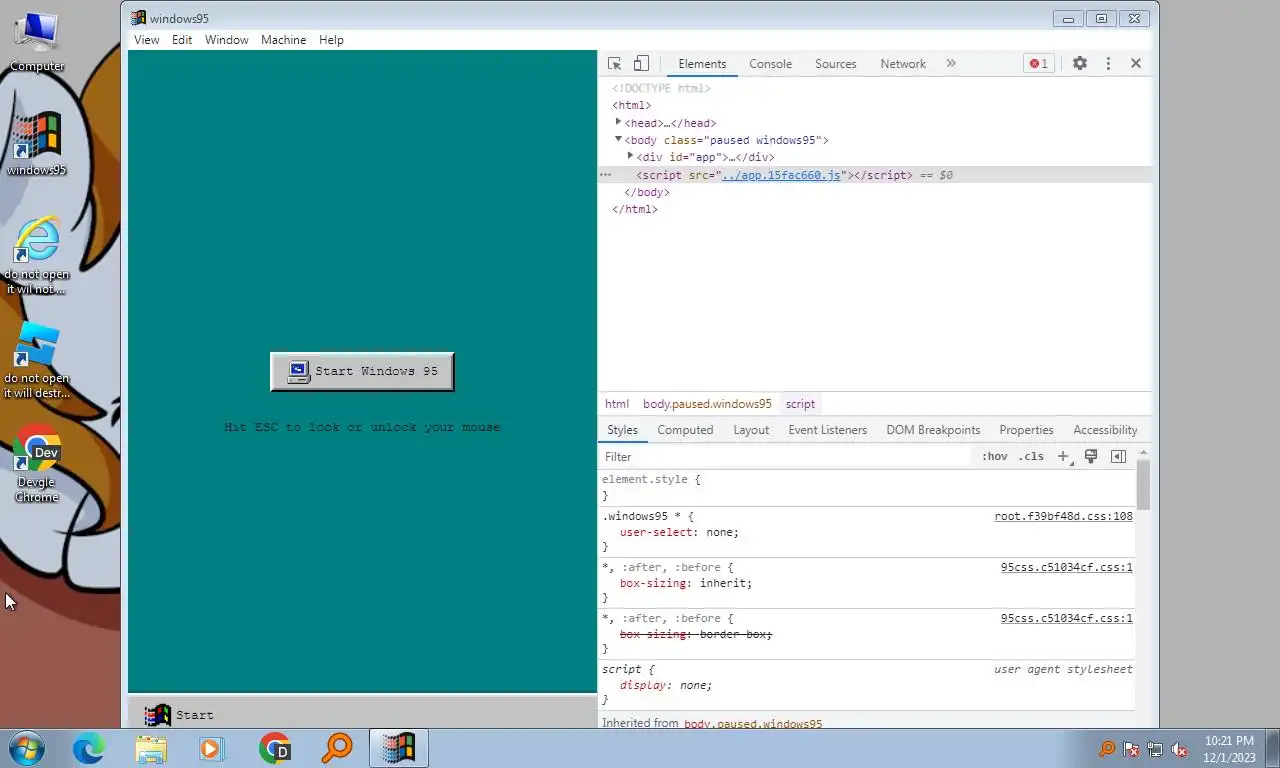Screen dimensions: 1280x768
Task: Open the Machine menu
Action: coord(283,40)
